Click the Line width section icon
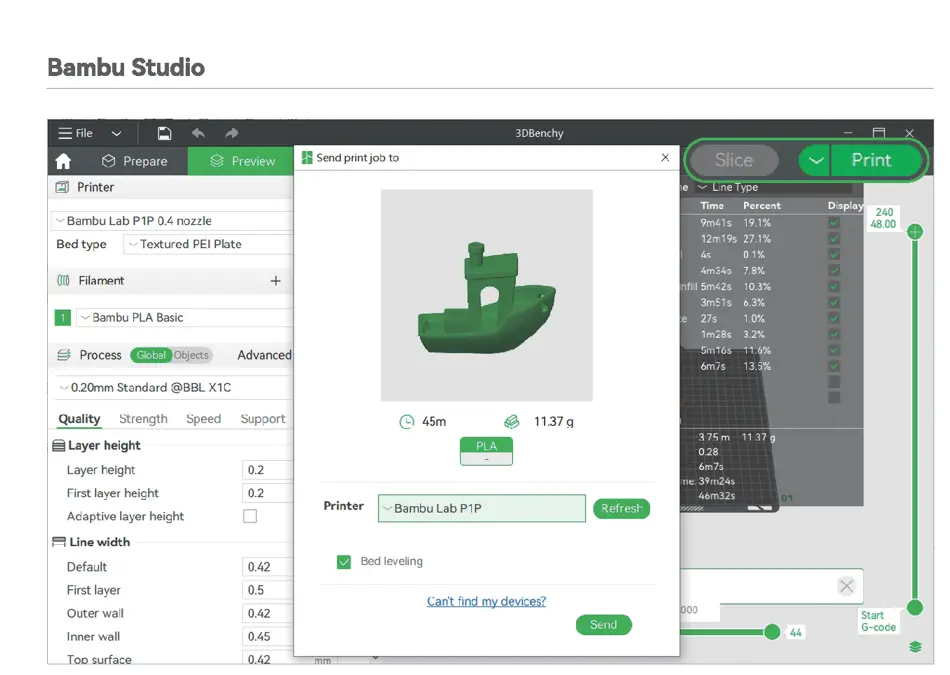 coord(59,542)
